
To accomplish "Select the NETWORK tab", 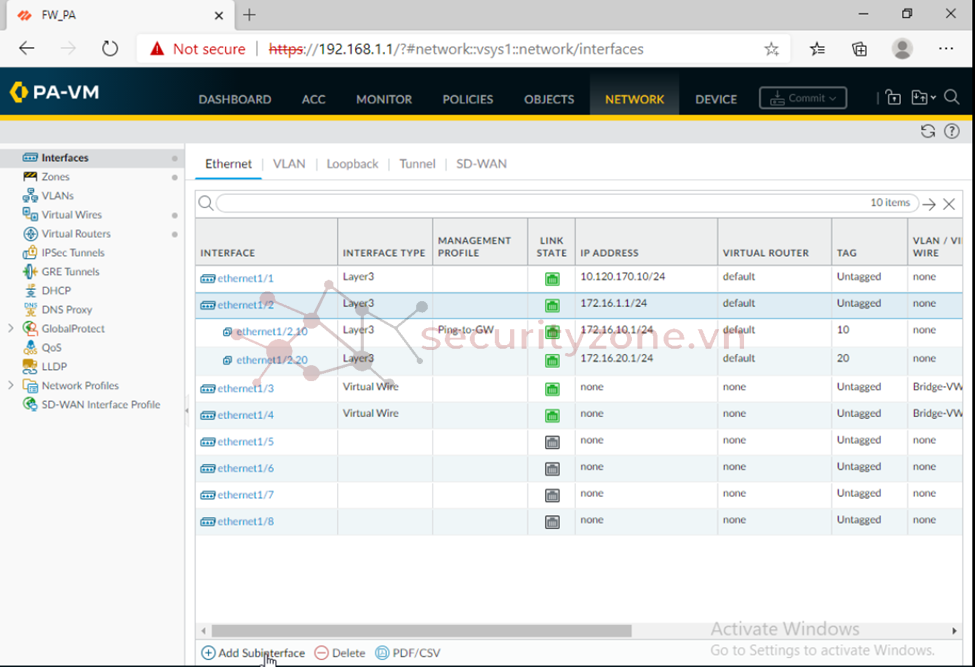I will (x=634, y=99).
